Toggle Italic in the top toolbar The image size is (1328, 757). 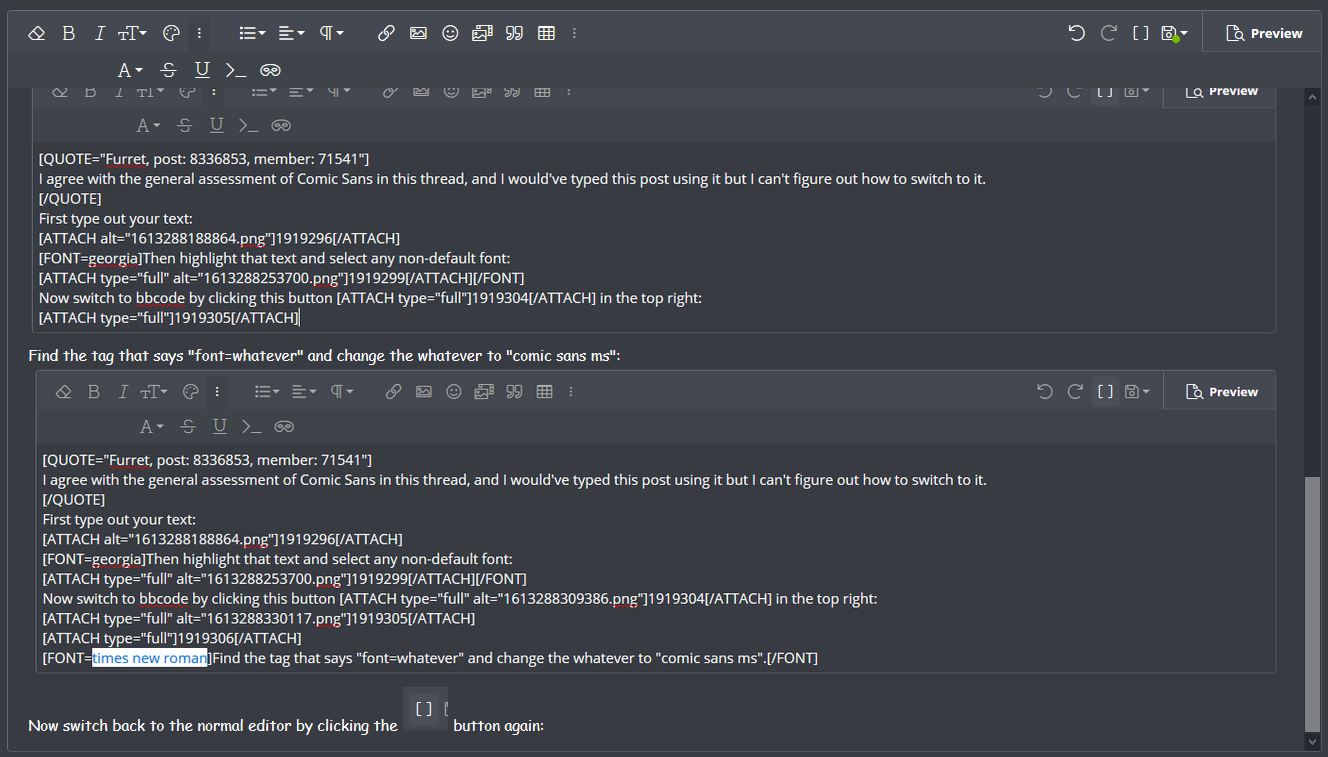99,33
